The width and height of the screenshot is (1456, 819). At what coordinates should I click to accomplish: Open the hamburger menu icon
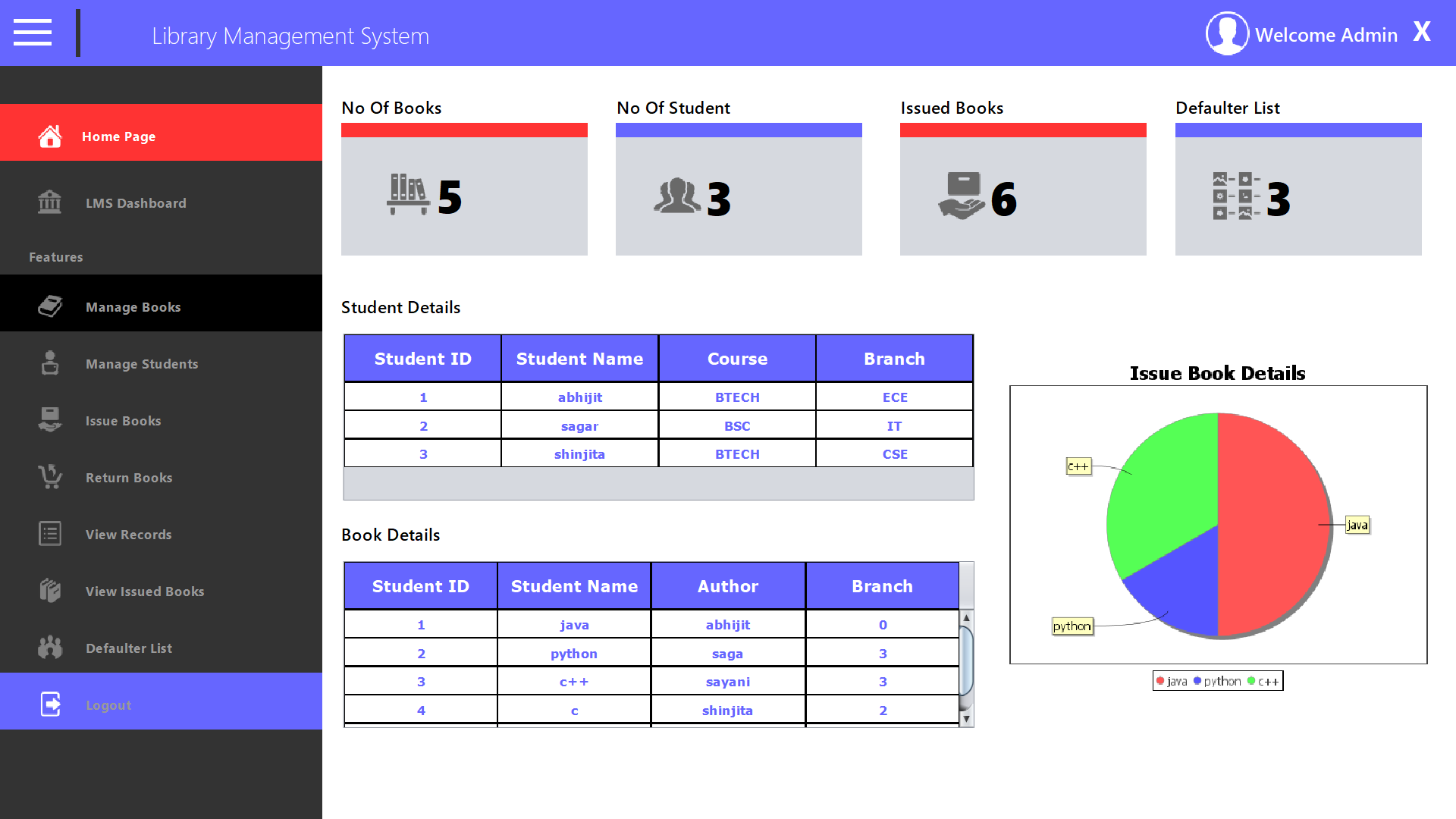pos(33,33)
